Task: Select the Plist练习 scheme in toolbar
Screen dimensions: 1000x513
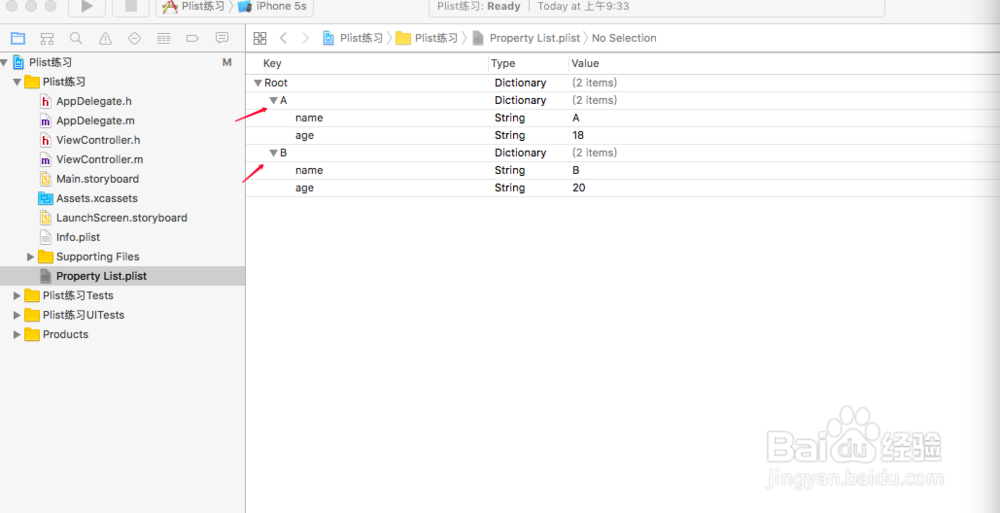Action: point(193,6)
